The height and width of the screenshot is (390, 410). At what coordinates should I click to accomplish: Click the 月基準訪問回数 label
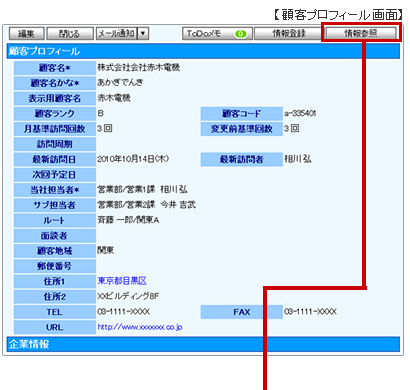(x=55, y=129)
